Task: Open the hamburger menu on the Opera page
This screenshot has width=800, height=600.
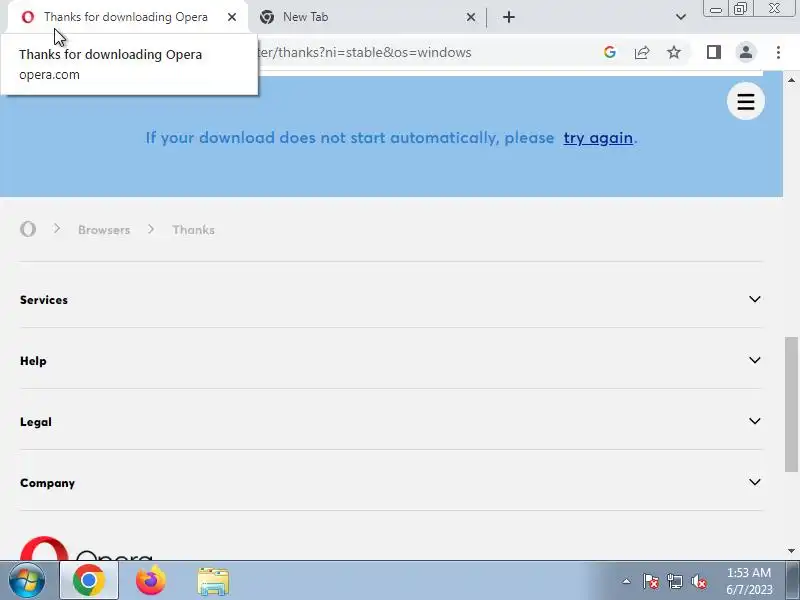Action: [x=745, y=101]
